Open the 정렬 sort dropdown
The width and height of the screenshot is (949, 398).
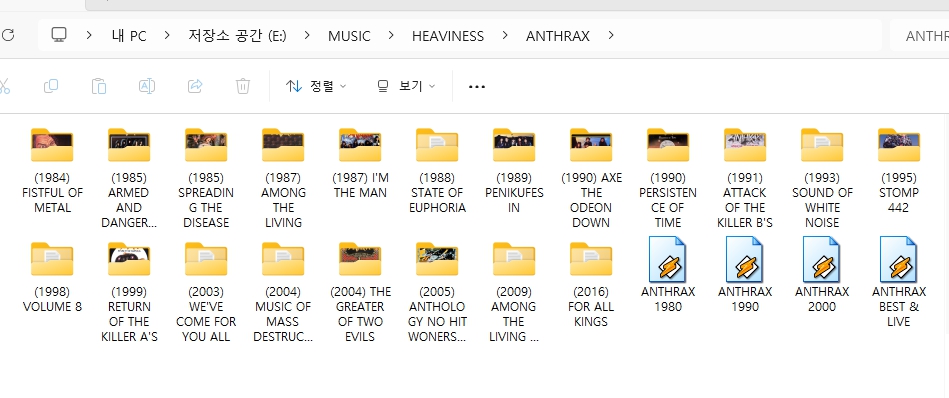(x=316, y=86)
